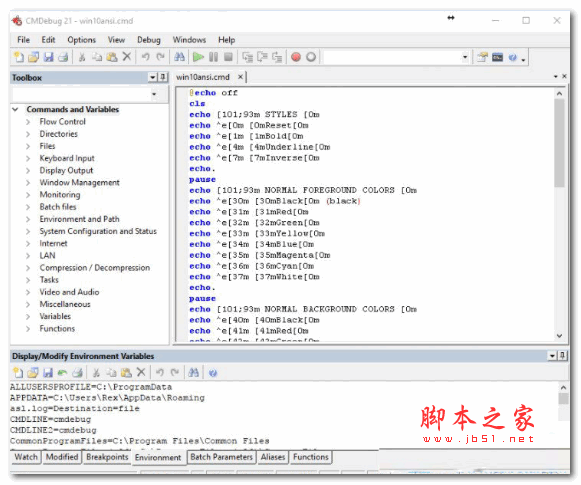This screenshot has width=581, height=485.
Task: Clear breakpoints with the hollow circle icon
Action: click(x=311, y=57)
